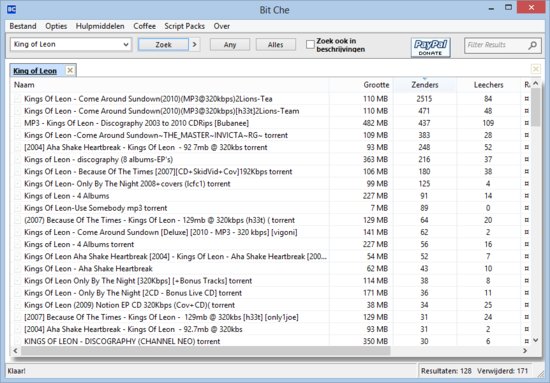Open the search term dropdown arrow
Screen dimensions: 550x383
(x=126, y=45)
